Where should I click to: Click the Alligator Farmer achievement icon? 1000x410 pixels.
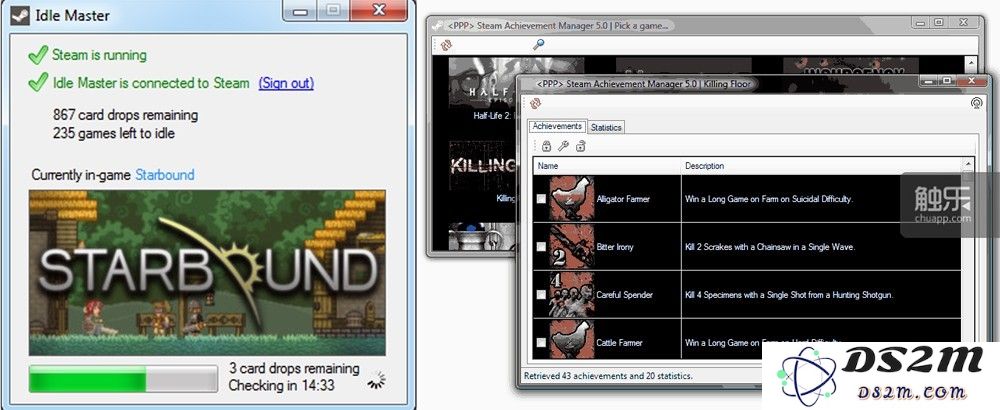pyautogui.click(x=572, y=199)
